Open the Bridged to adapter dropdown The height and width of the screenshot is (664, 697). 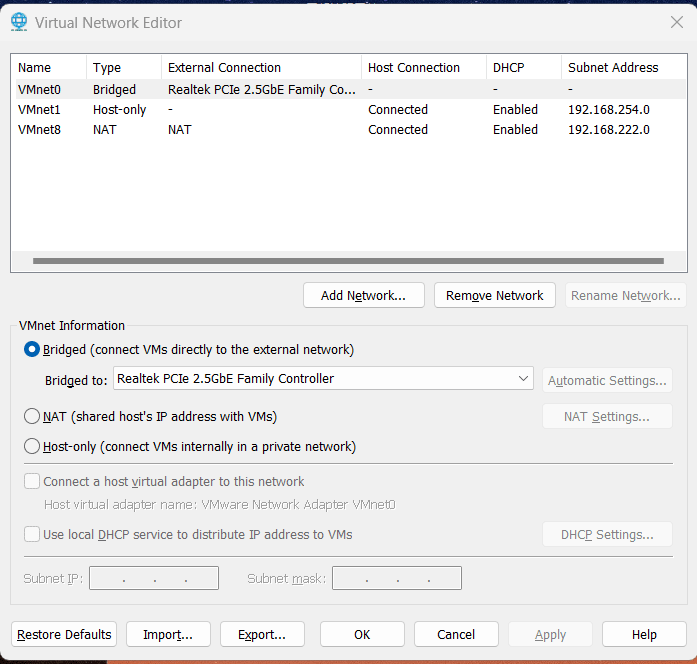[x=323, y=378]
